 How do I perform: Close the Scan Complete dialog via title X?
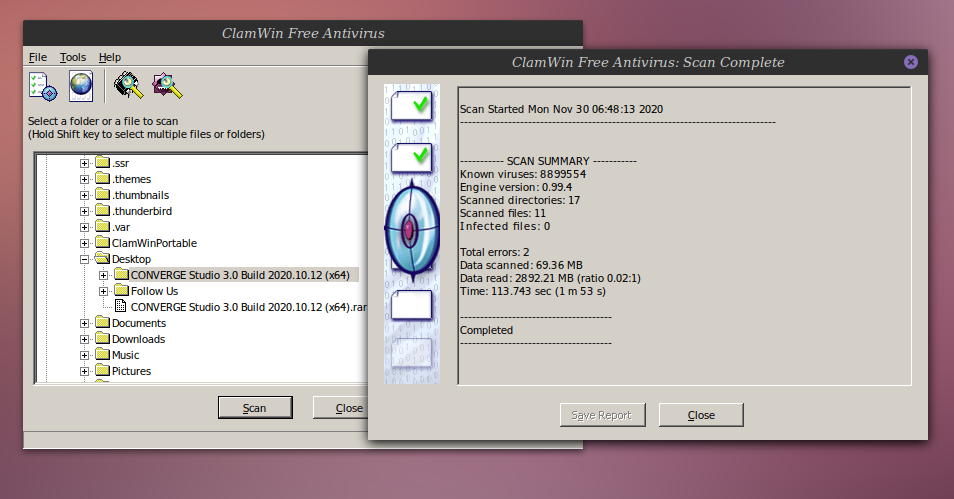(910, 62)
